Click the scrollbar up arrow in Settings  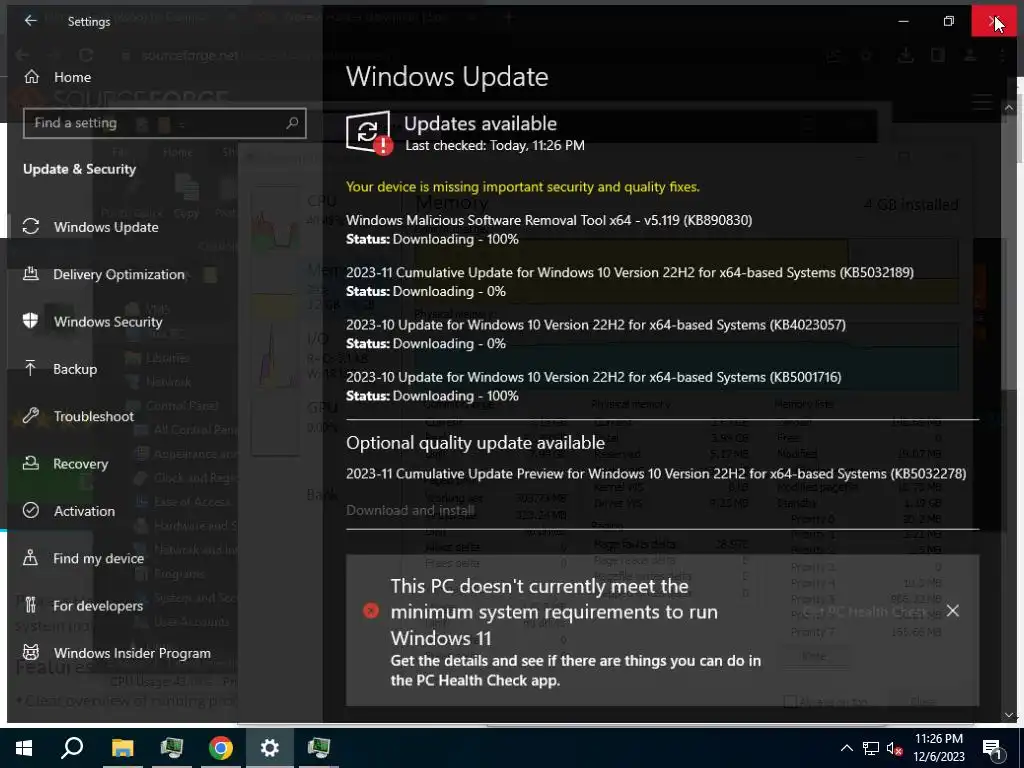(1009, 108)
